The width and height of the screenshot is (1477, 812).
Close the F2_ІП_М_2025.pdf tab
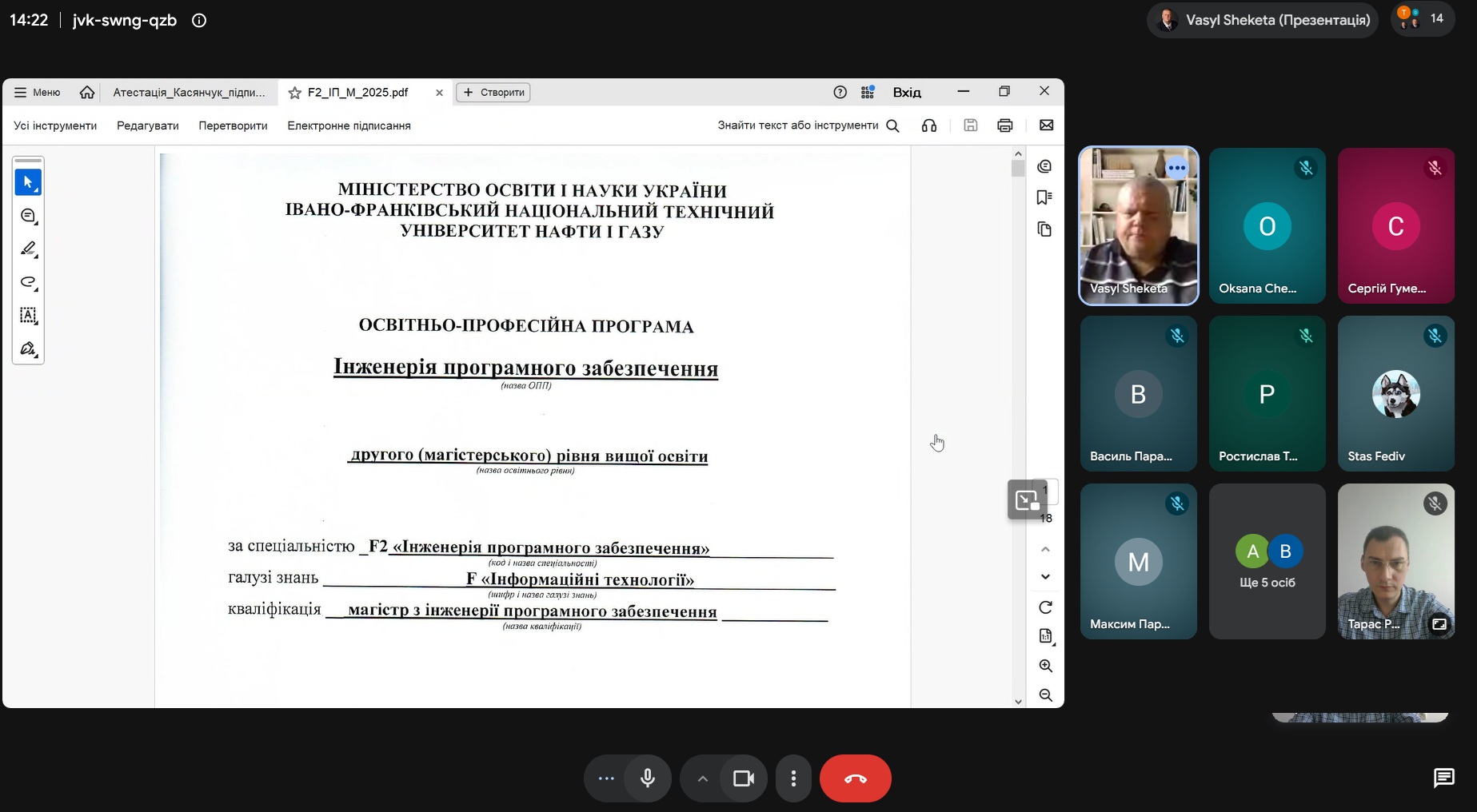tap(439, 93)
